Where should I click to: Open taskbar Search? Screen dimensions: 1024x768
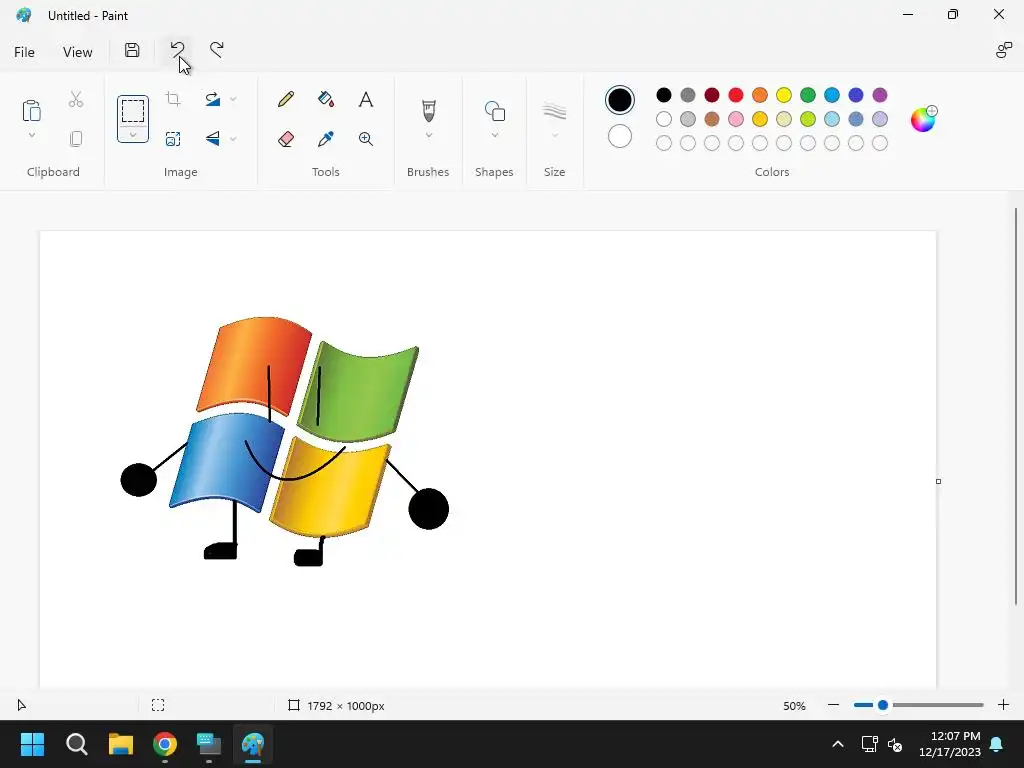pos(76,744)
